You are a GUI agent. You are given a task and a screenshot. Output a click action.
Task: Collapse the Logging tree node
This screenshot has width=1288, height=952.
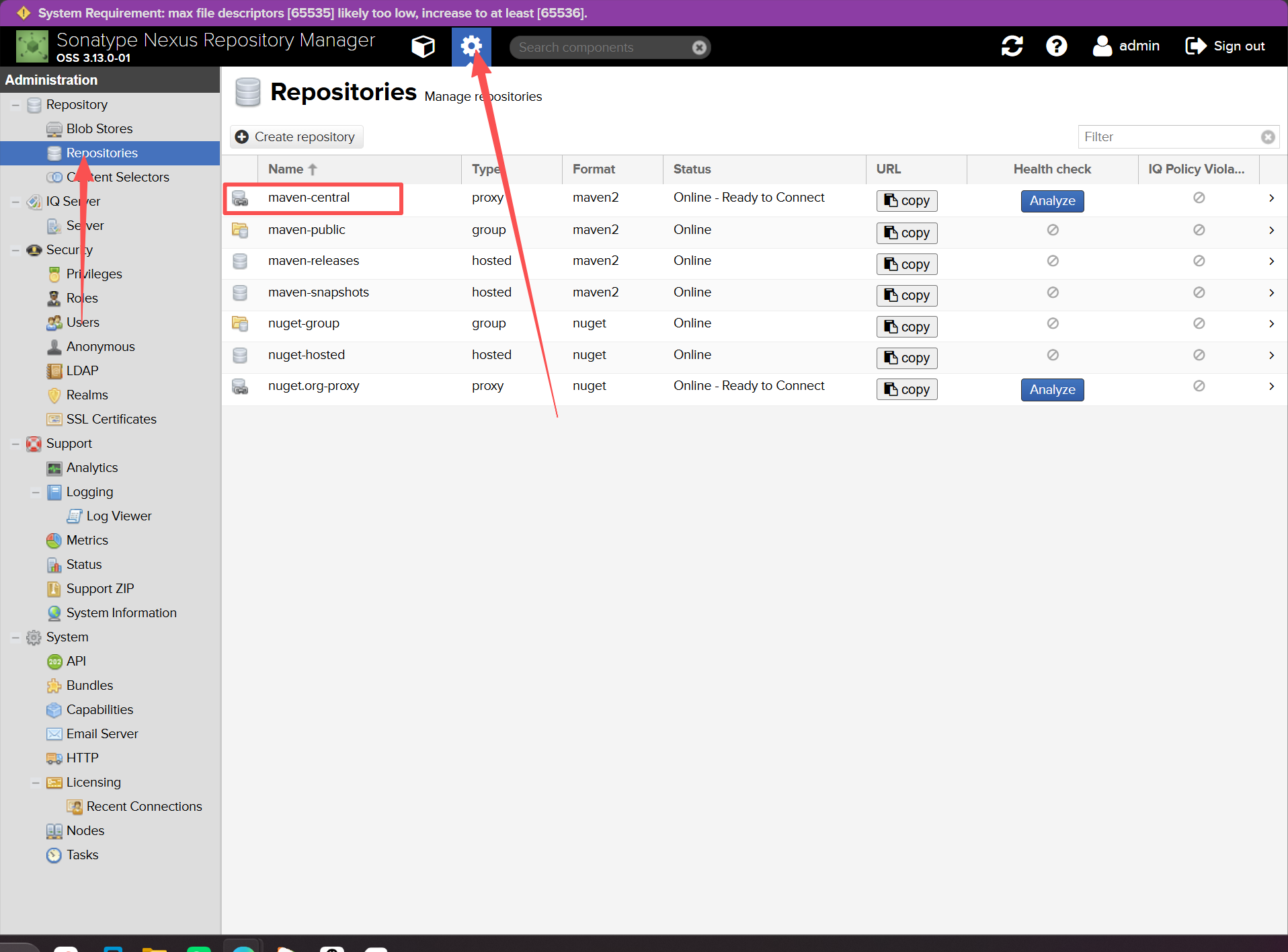36,493
